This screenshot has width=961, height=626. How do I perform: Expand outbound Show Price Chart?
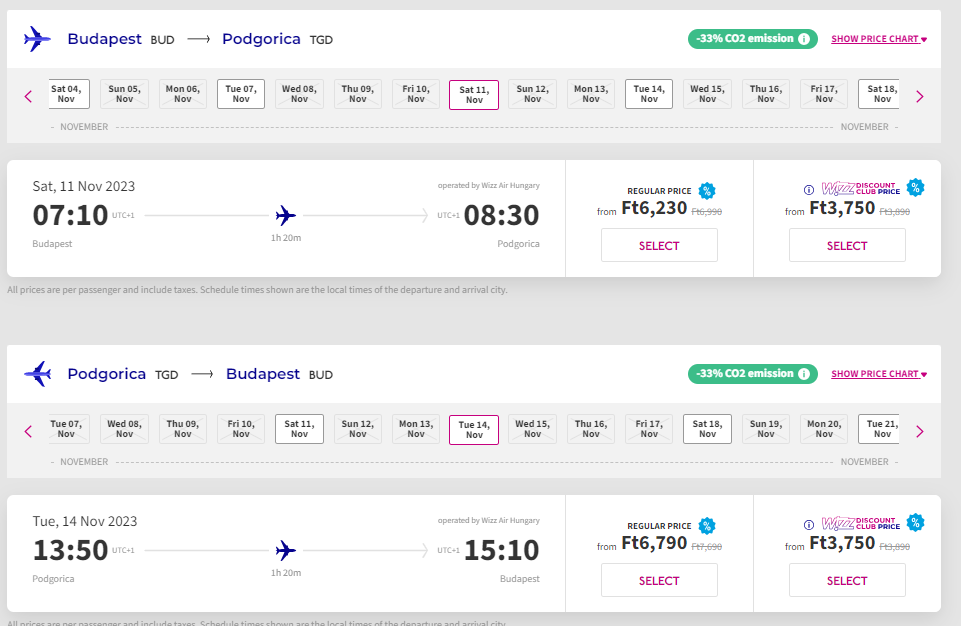(x=879, y=39)
